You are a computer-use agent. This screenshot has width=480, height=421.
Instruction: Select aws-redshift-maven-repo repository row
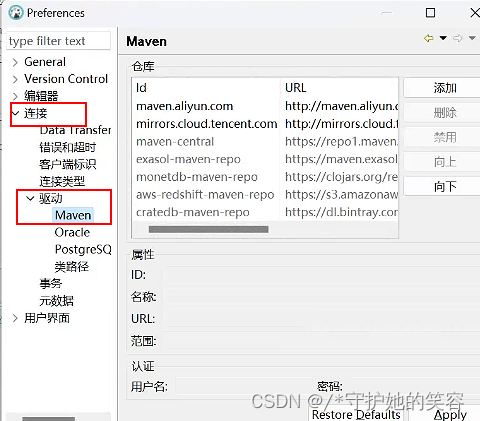265,194
